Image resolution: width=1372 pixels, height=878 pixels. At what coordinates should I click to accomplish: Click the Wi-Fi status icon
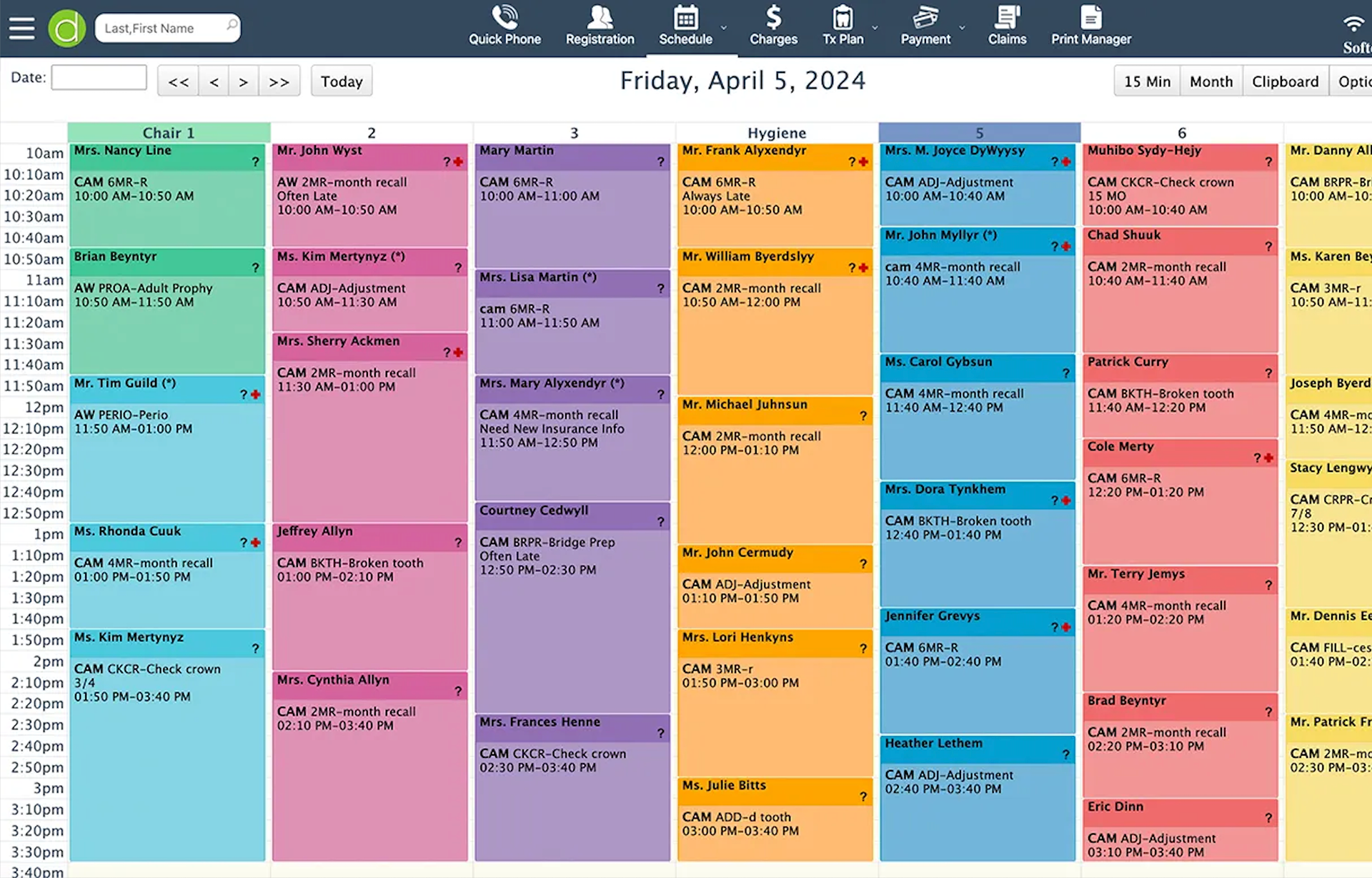click(x=1353, y=24)
